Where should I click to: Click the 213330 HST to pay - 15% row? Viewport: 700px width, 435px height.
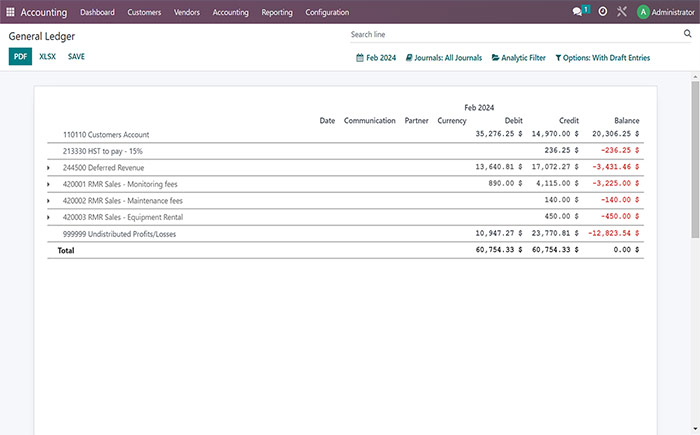point(346,151)
